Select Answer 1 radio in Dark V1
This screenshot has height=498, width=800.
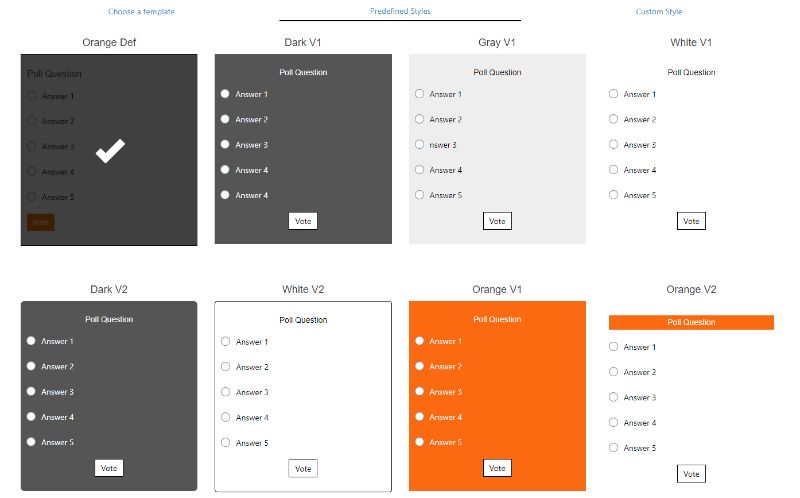point(225,94)
